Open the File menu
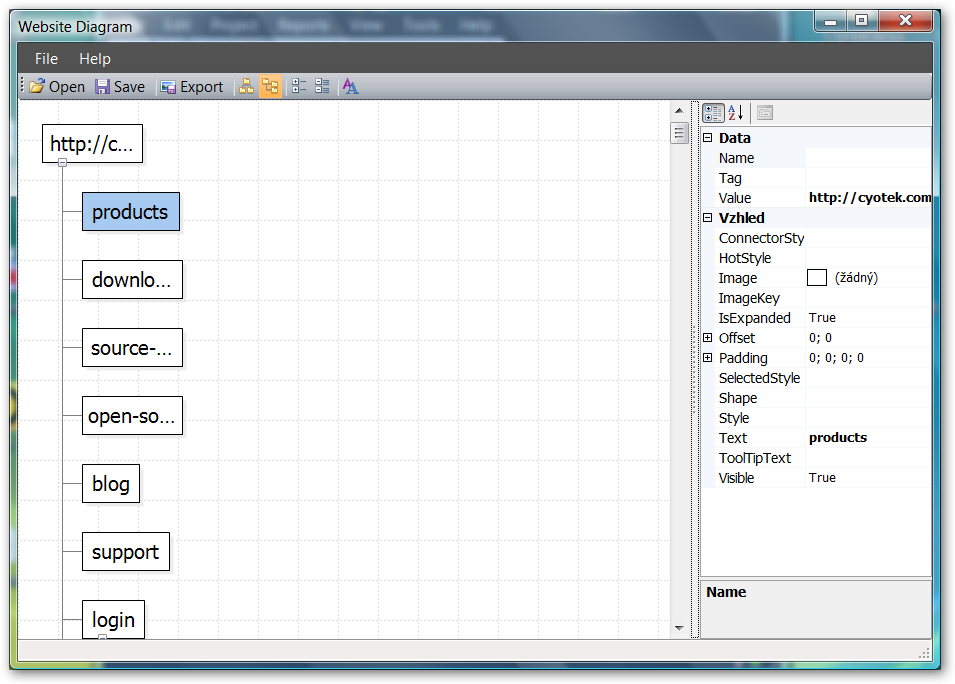955x684 pixels. pos(46,58)
